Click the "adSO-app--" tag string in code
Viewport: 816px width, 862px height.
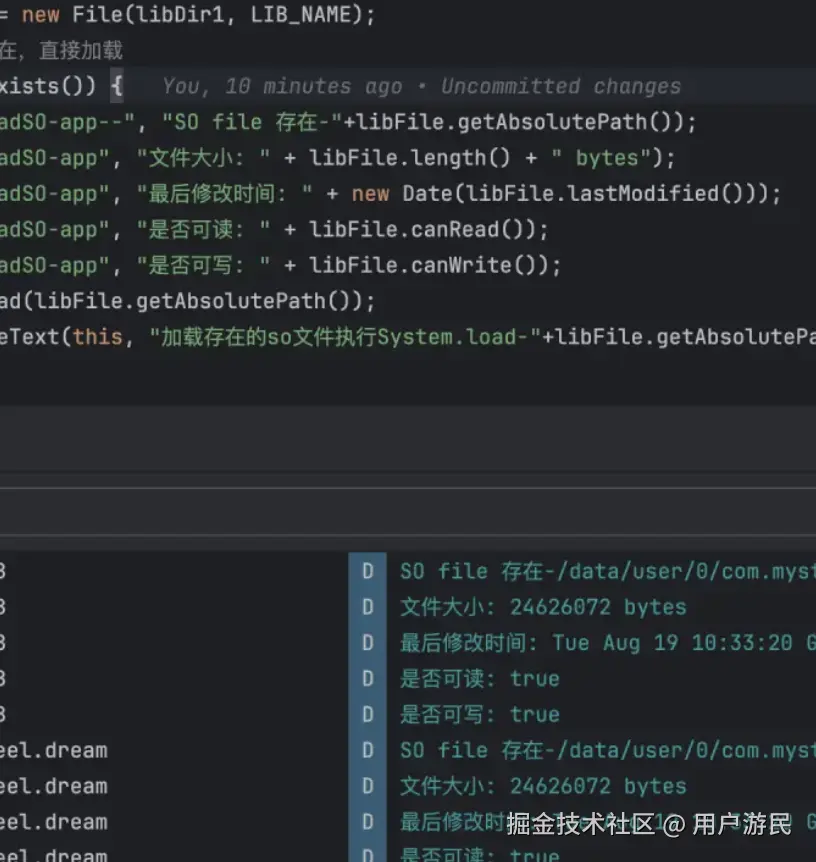pyautogui.click(x=67, y=122)
